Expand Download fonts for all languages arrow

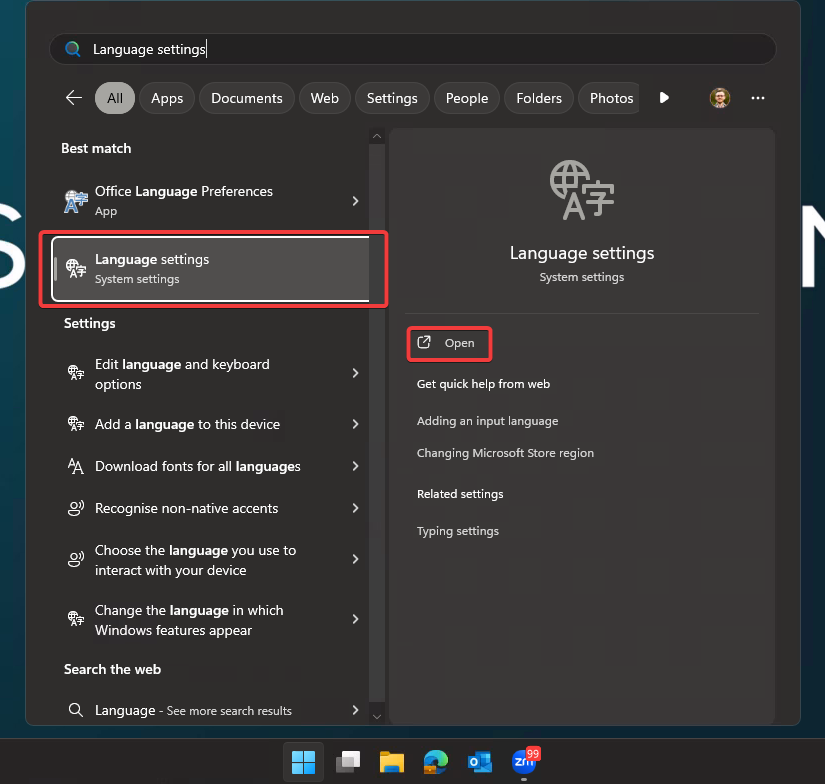tap(355, 466)
